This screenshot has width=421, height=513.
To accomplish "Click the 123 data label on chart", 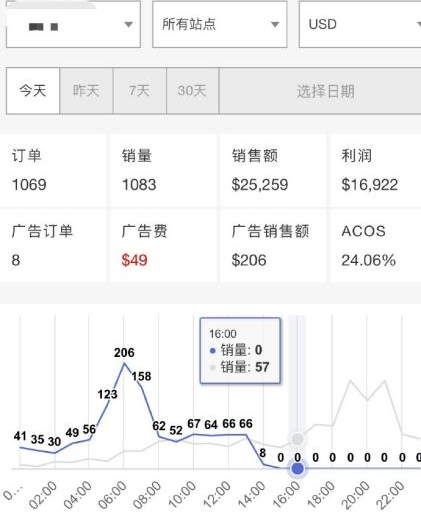I will tap(107, 394).
